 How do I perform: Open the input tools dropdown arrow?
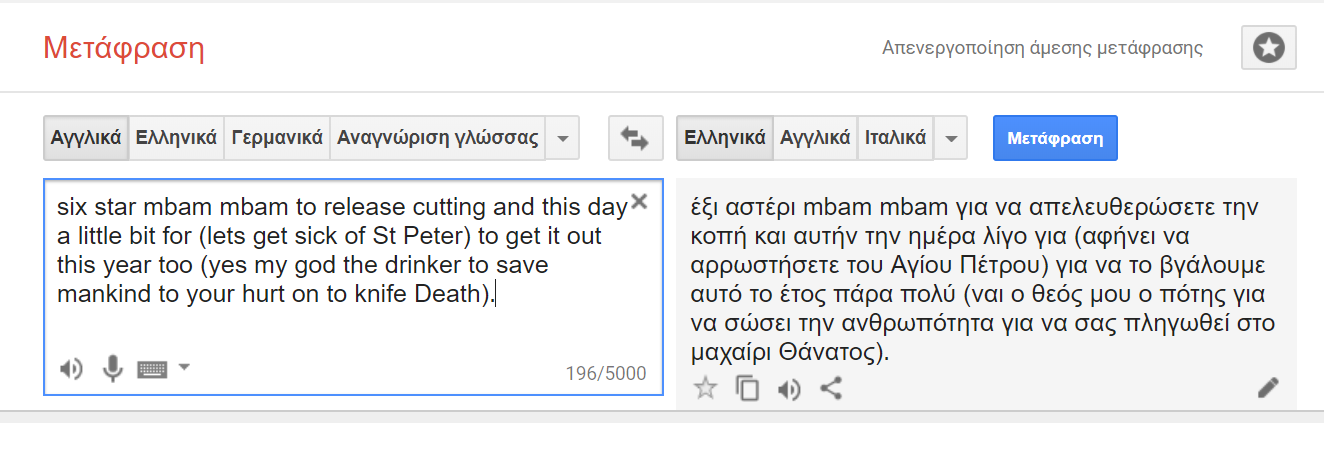[184, 368]
